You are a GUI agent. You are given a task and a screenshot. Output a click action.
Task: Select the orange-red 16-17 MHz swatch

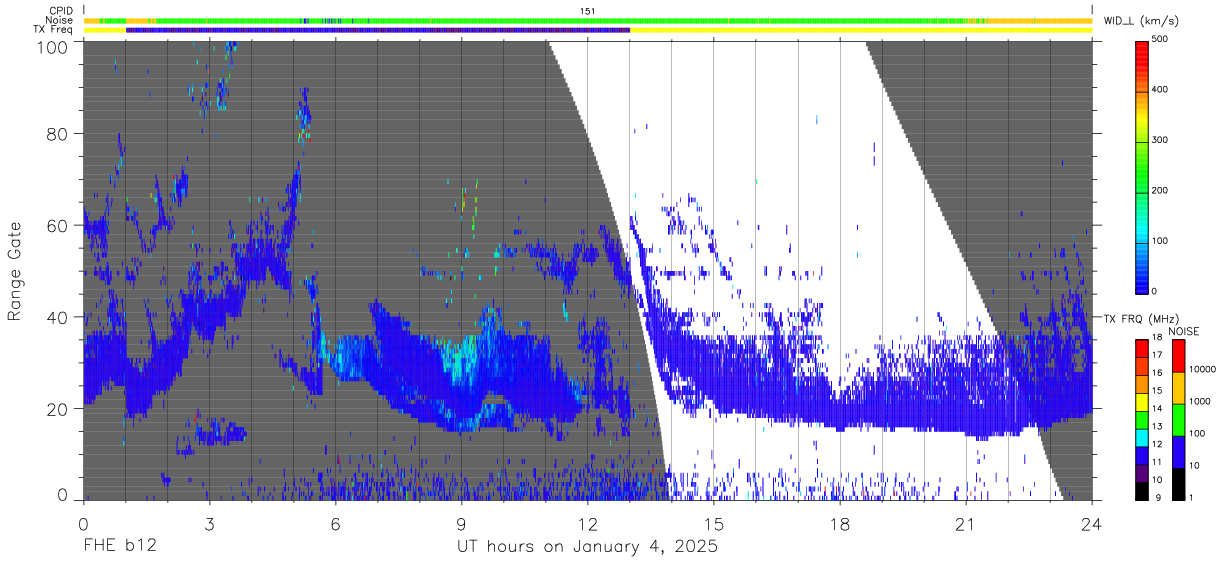[1141, 366]
